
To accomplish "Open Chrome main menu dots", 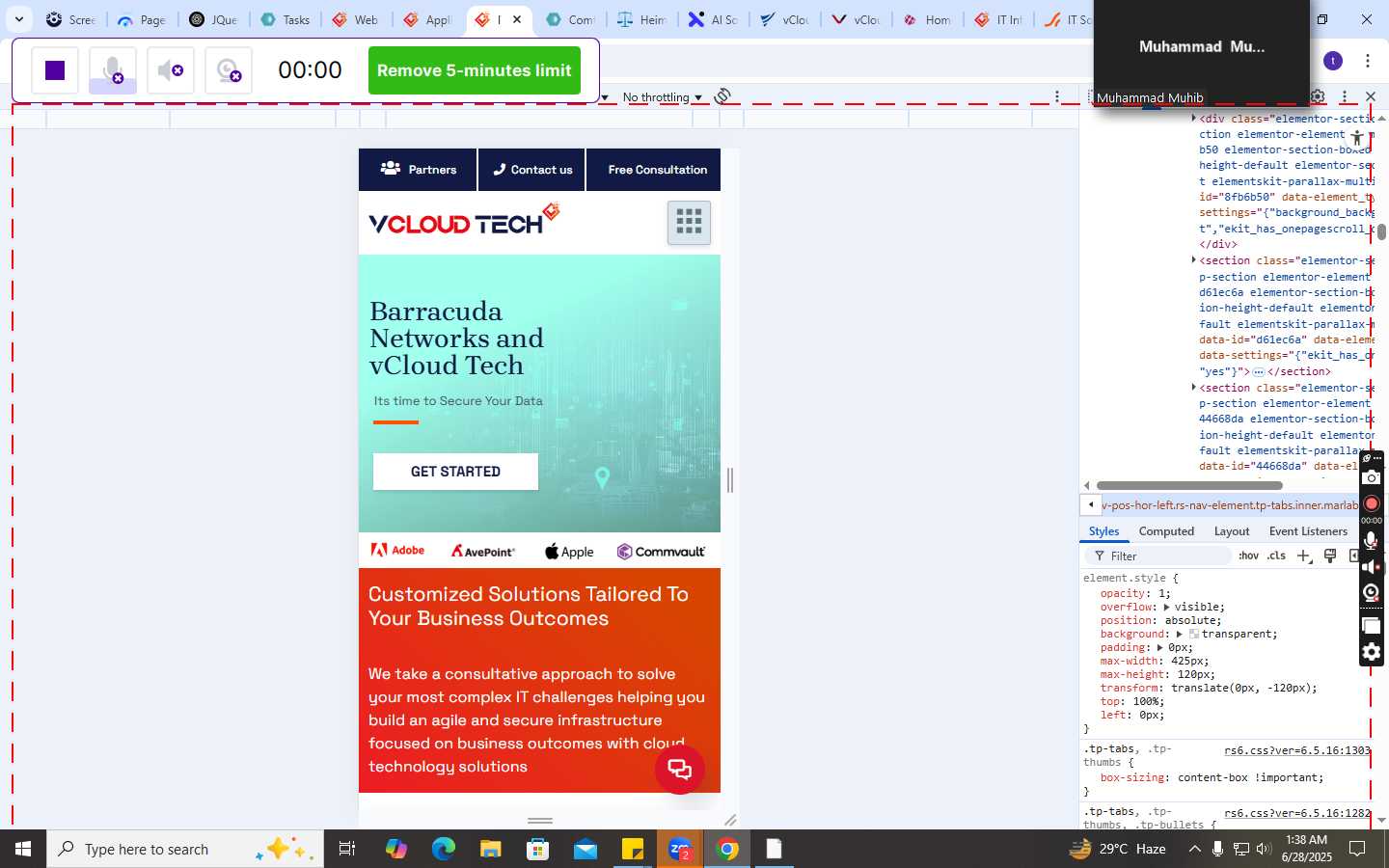I will (x=1368, y=61).
